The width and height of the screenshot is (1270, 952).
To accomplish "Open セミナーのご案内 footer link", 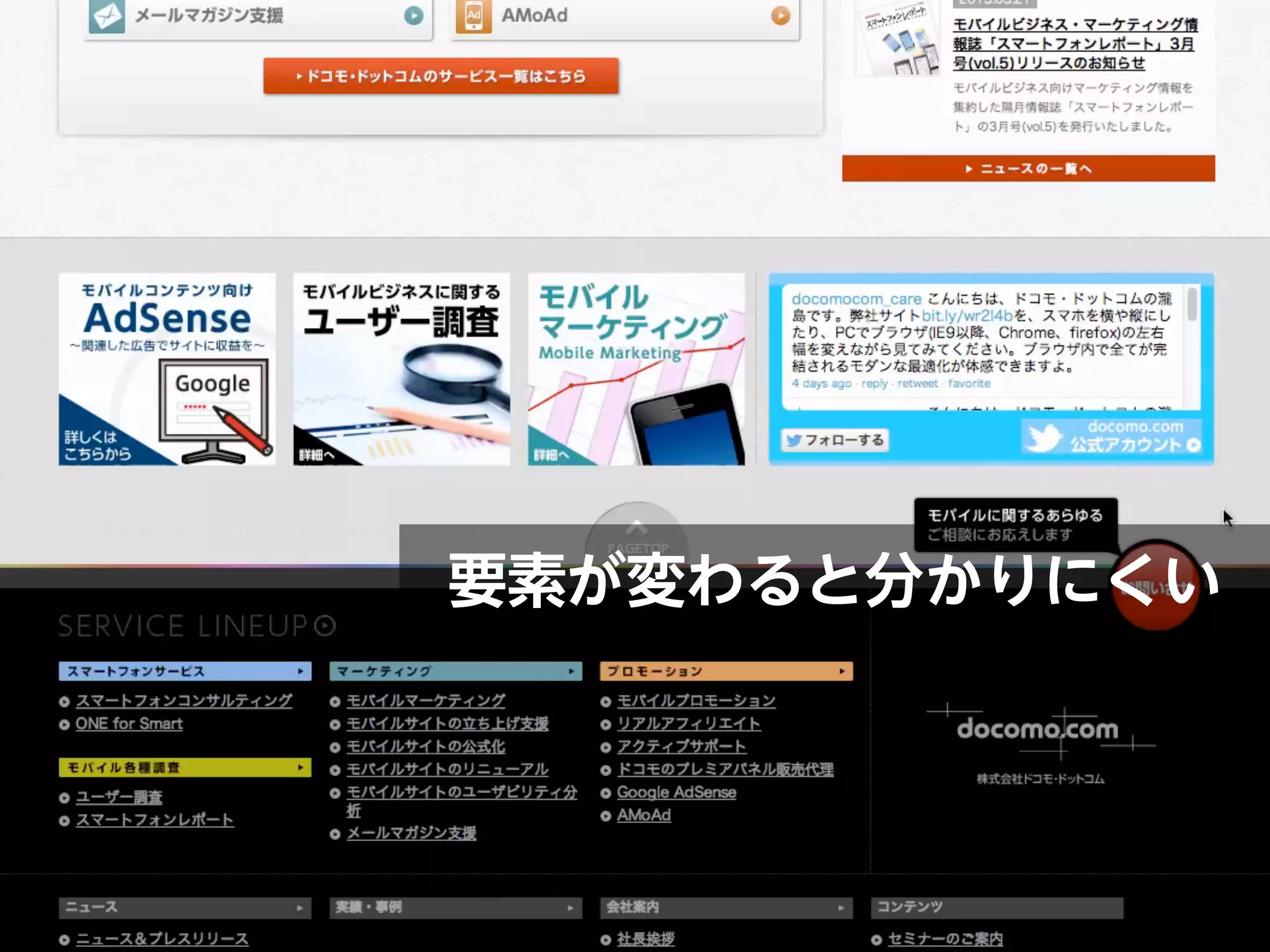I will click(x=945, y=939).
